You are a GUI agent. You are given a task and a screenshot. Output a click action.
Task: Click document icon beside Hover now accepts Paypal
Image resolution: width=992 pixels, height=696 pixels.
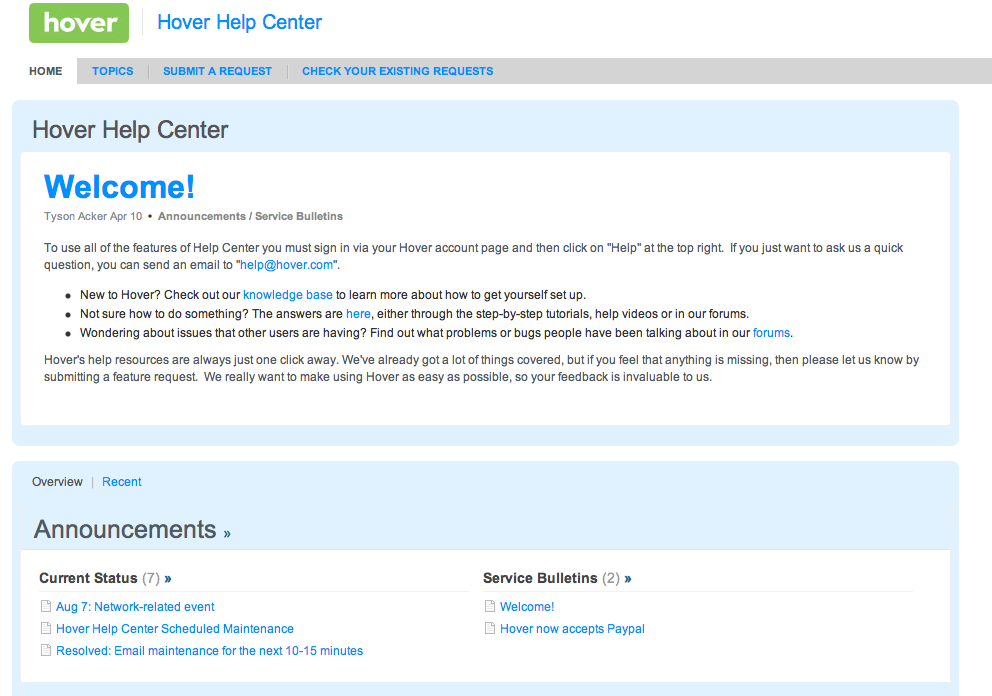pos(490,629)
